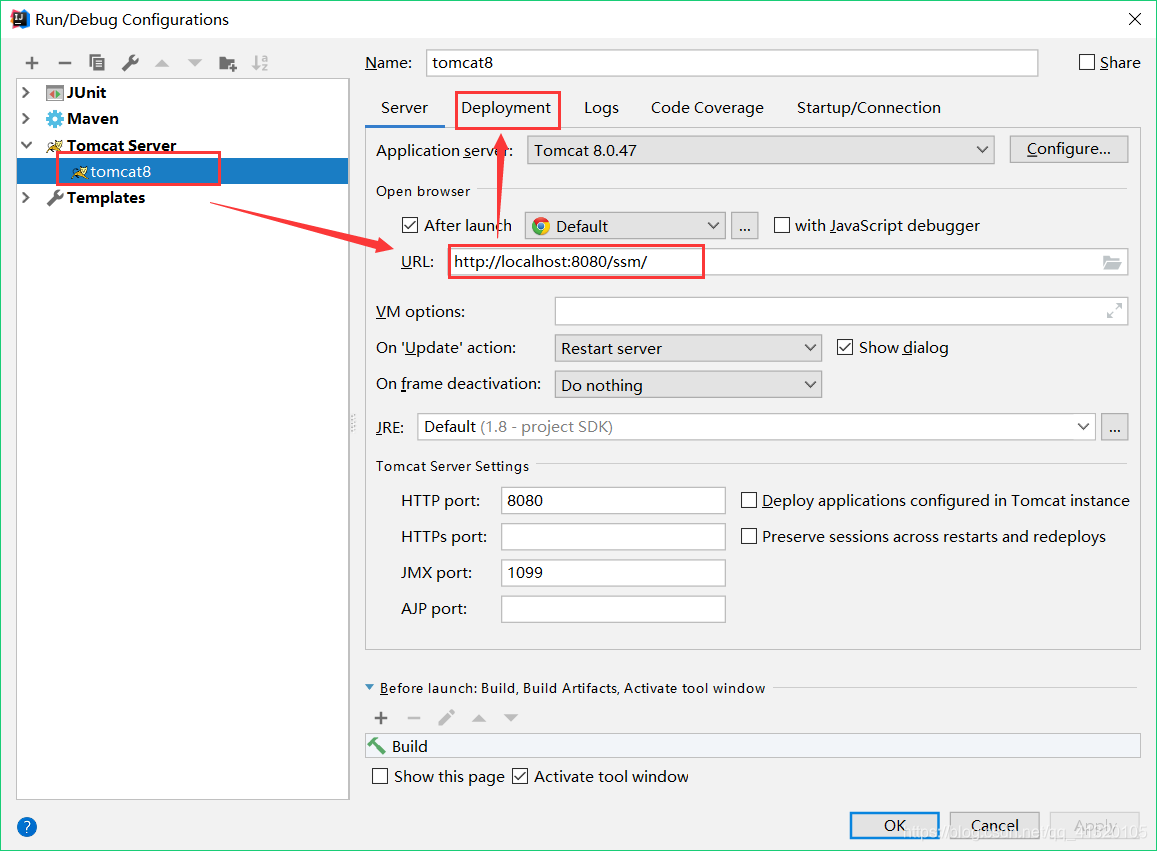The image size is (1157, 851).
Task: Collapse the Before launch section
Action: [370, 687]
